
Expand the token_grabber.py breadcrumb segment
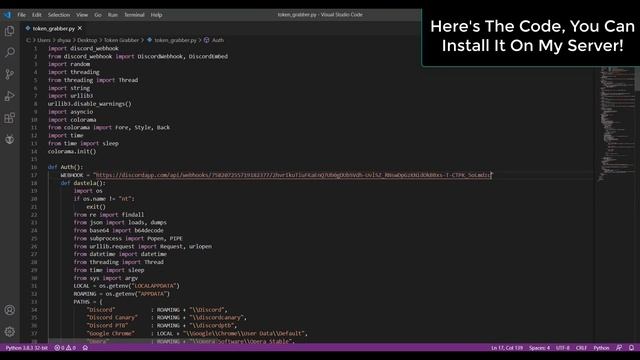(x=176, y=40)
